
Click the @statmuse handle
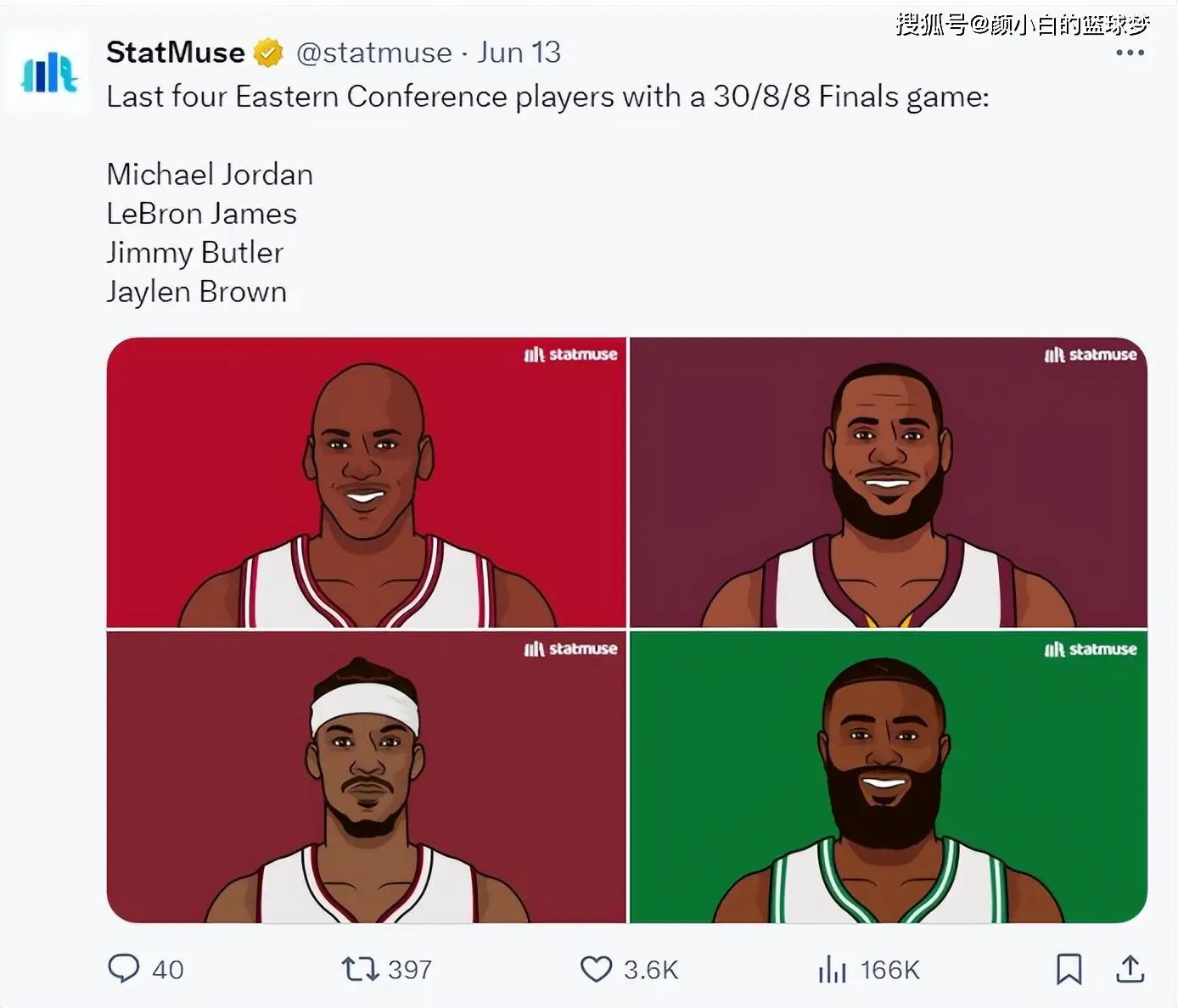tap(374, 53)
